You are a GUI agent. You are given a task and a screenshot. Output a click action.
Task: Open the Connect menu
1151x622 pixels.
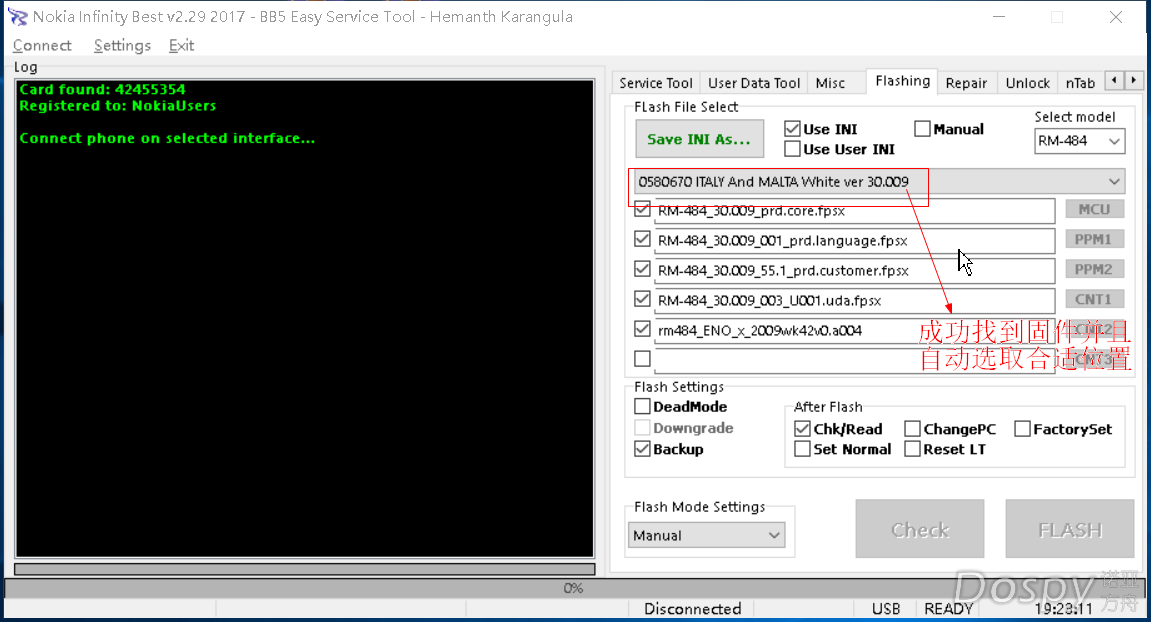42,46
